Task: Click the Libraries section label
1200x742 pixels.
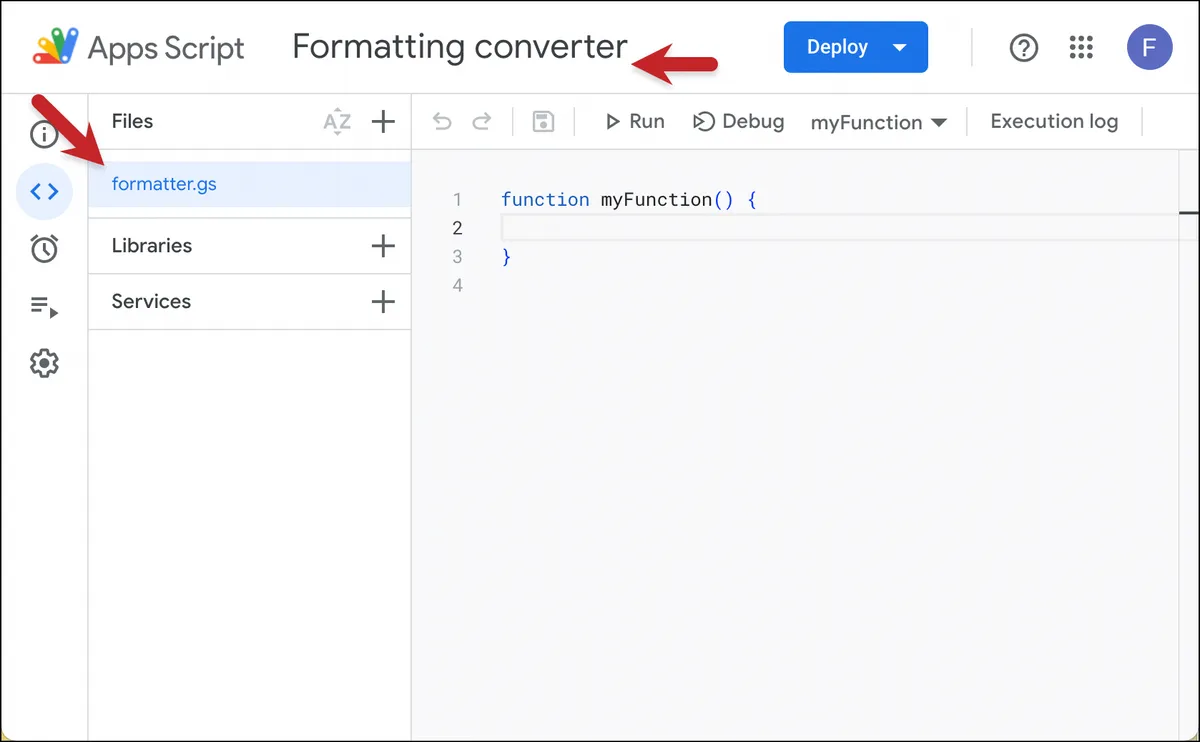Action: pos(152,246)
